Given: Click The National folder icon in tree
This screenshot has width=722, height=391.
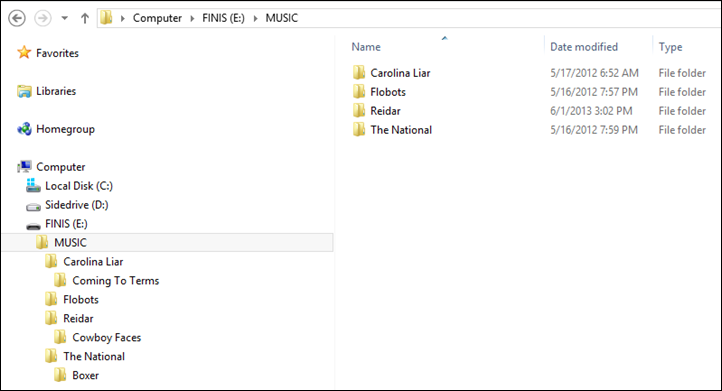Looking at the screenshot, I should [51, 356].
